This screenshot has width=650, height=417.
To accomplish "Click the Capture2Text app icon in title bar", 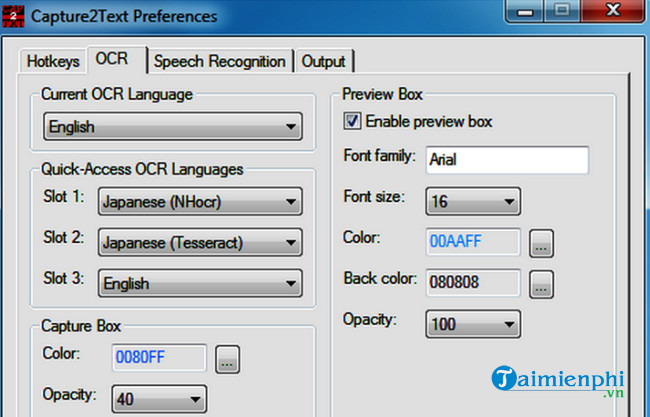I will point(14,16).
